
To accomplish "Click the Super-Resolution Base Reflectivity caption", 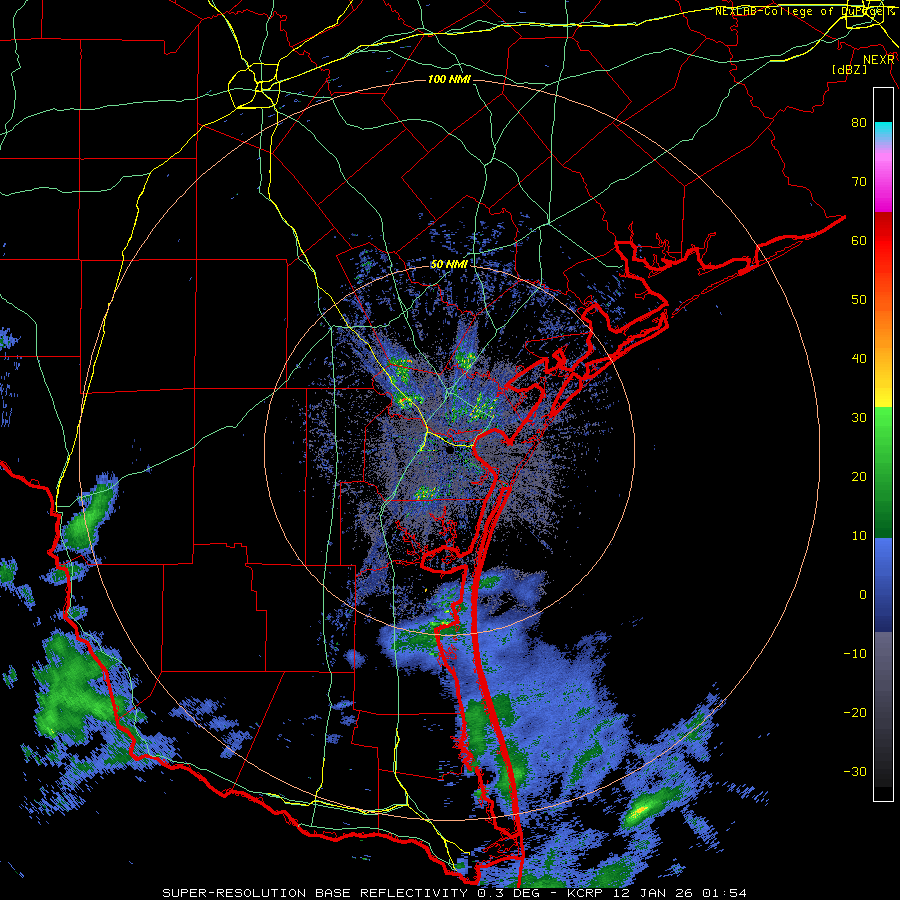I will click(x=455, y=893).
